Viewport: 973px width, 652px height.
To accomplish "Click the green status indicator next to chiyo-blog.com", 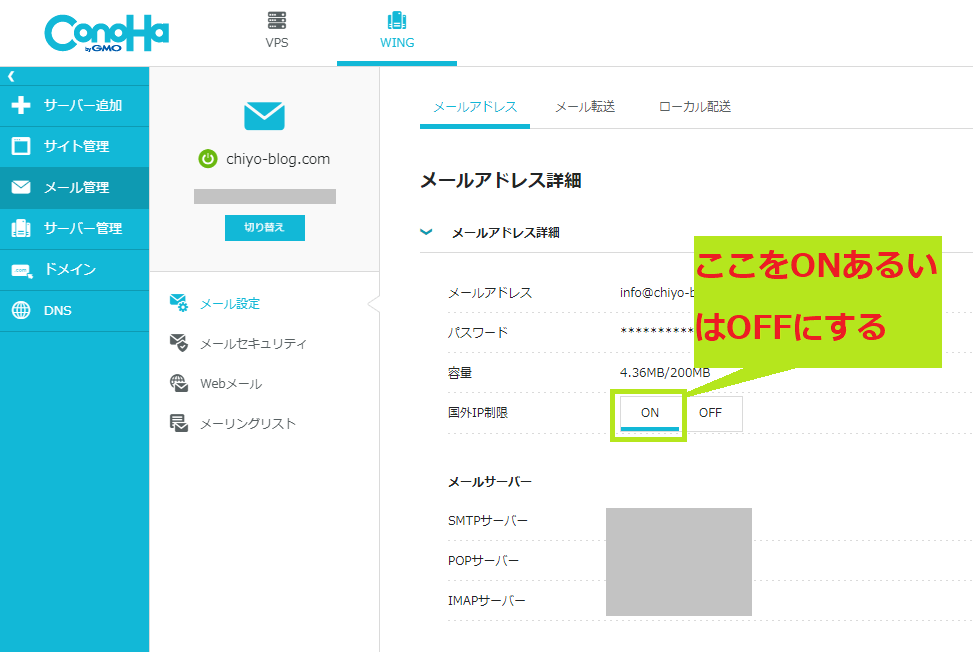I will click(208, 157).
